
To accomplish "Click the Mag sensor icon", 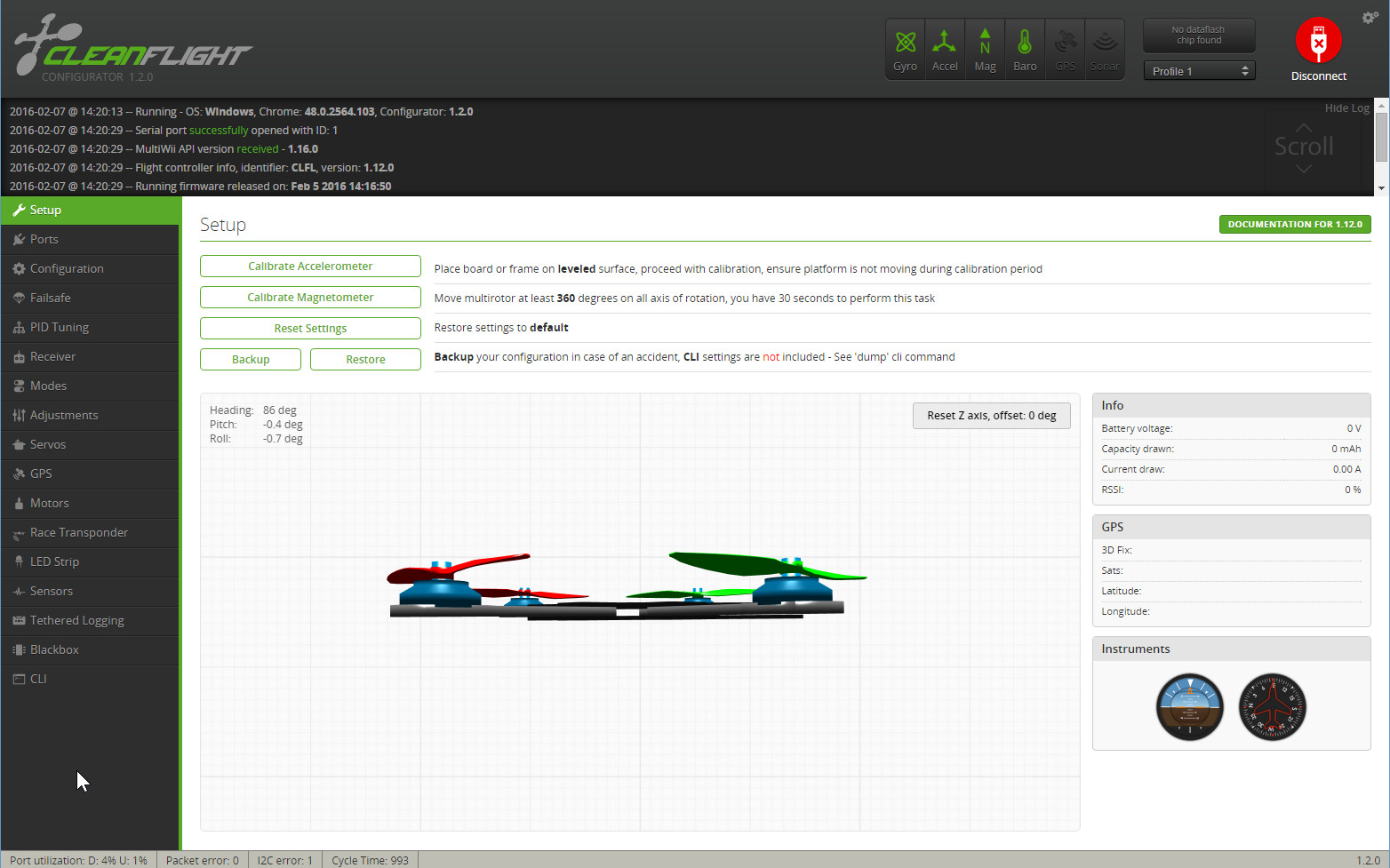I will tap(985, 50).
